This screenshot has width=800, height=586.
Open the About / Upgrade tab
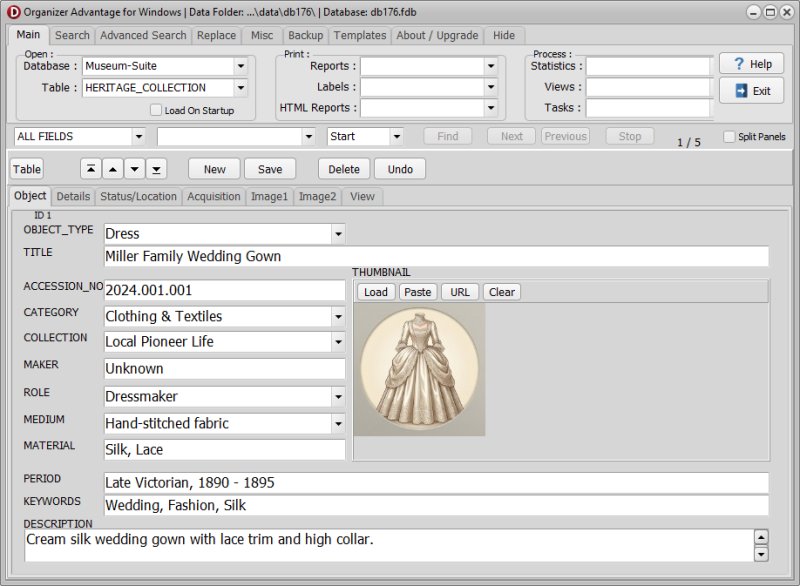(437, 35)
